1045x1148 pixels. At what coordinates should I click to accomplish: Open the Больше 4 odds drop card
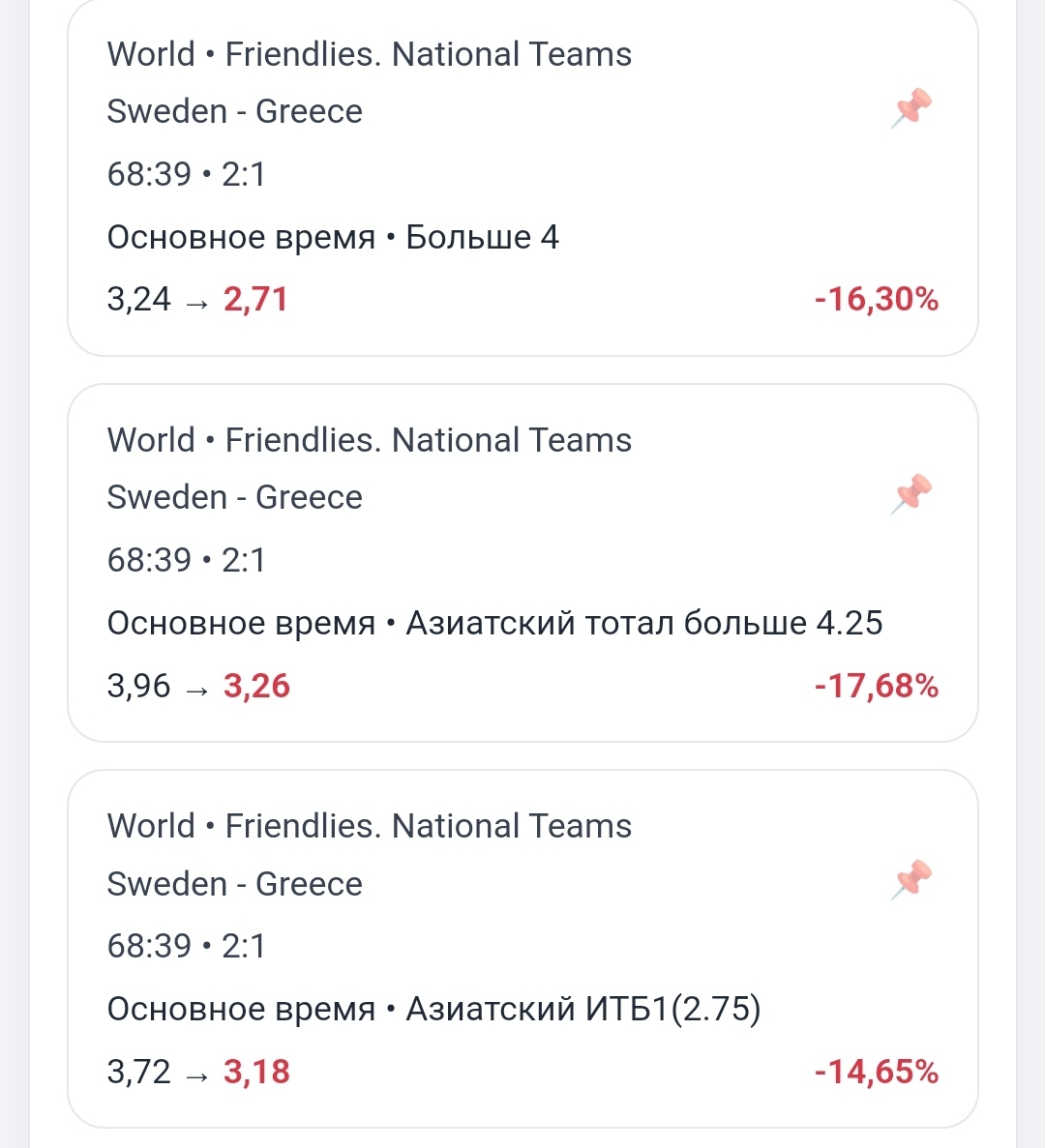pyautogui.click(x=522, y=177)
